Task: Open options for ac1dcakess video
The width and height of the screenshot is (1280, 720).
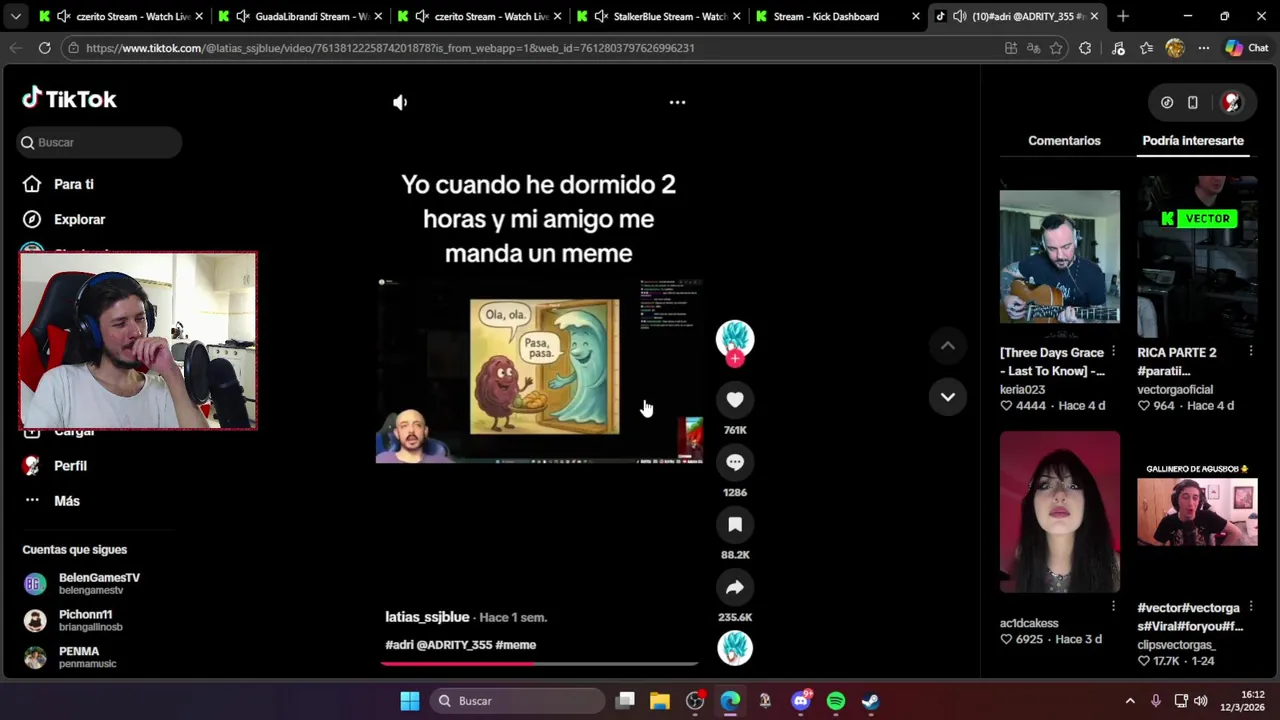Action: [x=1113, y=606]
